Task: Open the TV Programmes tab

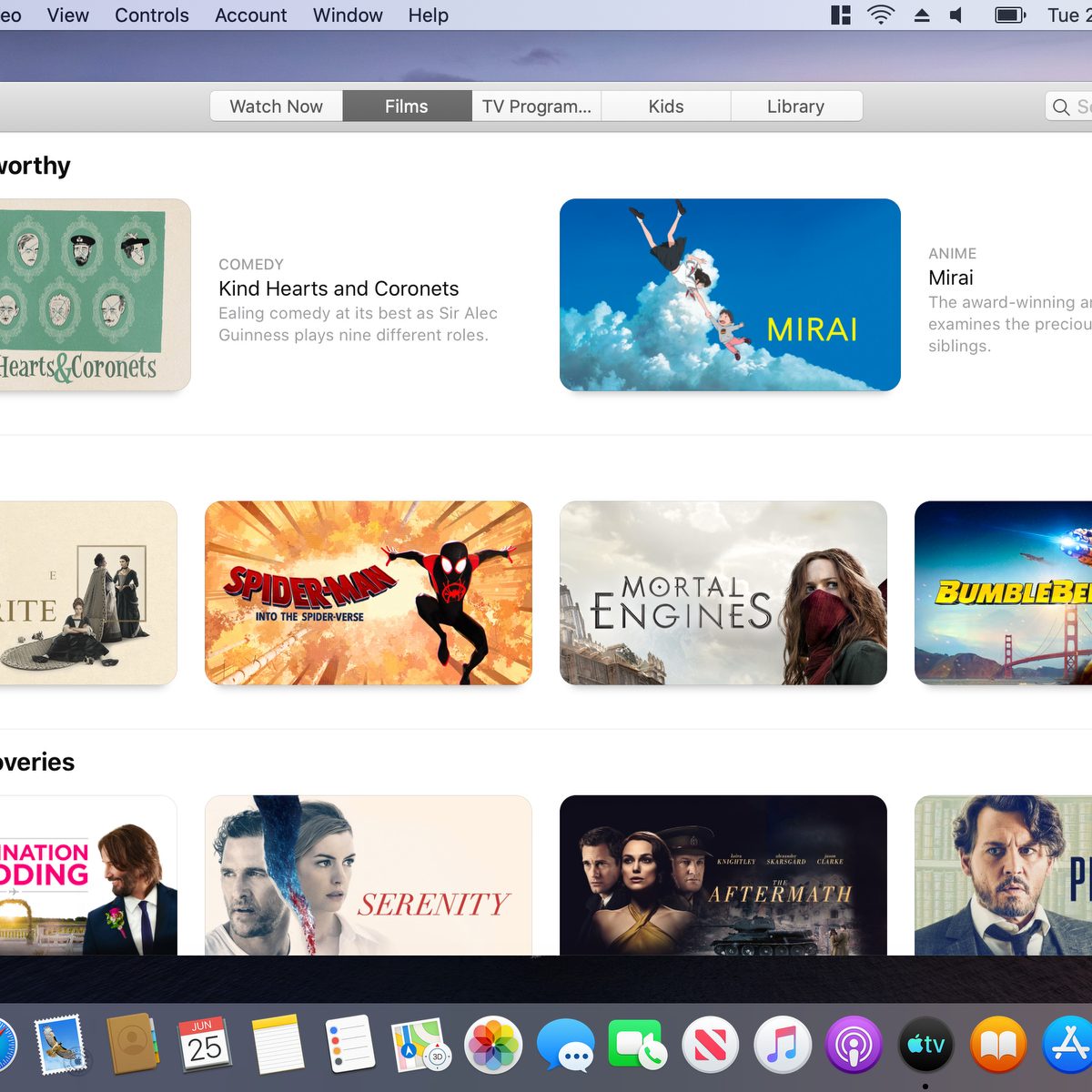Action: (536, 106)
